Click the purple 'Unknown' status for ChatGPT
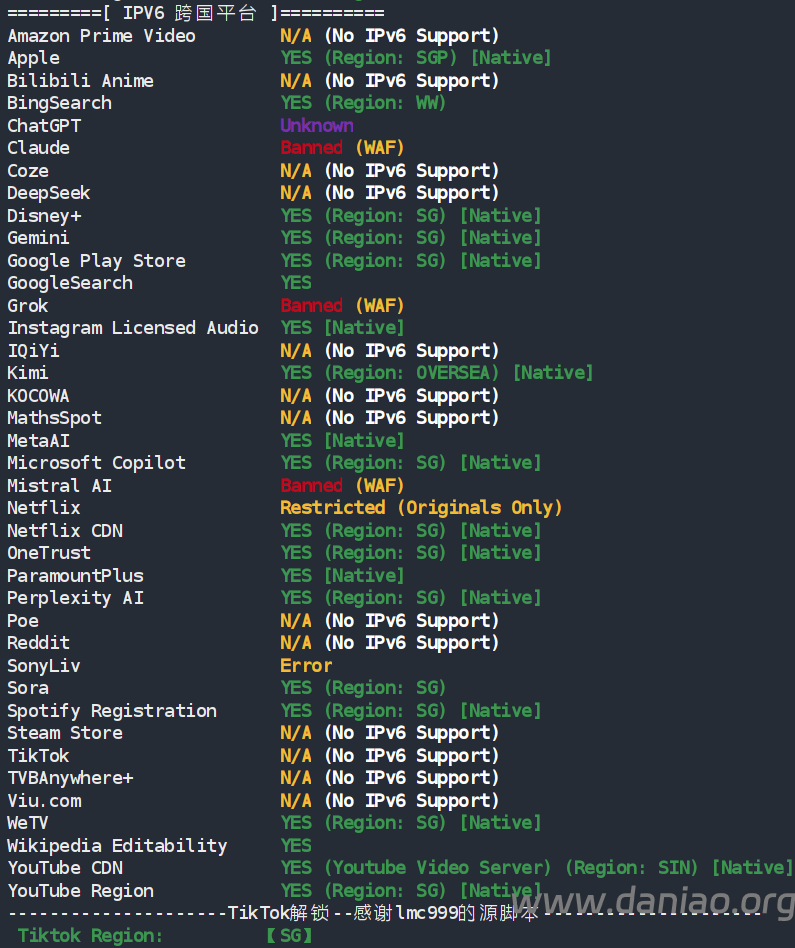 (317, 126)
